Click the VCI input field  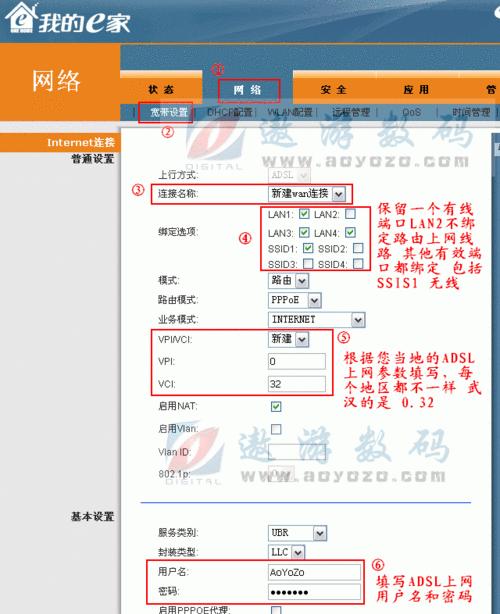(297, 384)
